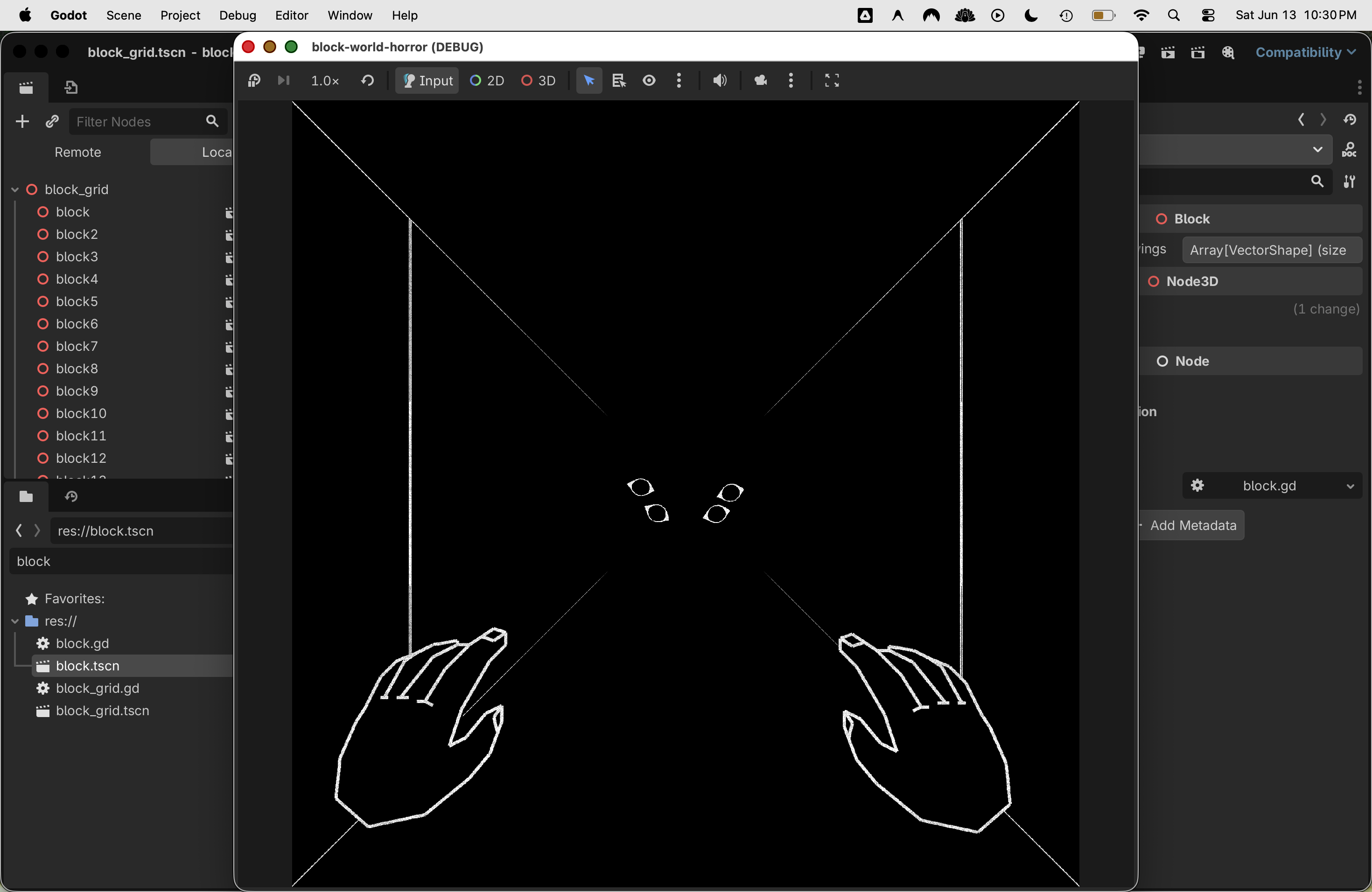
Task: Select block_grid.gd in FileSystem
Action: point(98,688)
